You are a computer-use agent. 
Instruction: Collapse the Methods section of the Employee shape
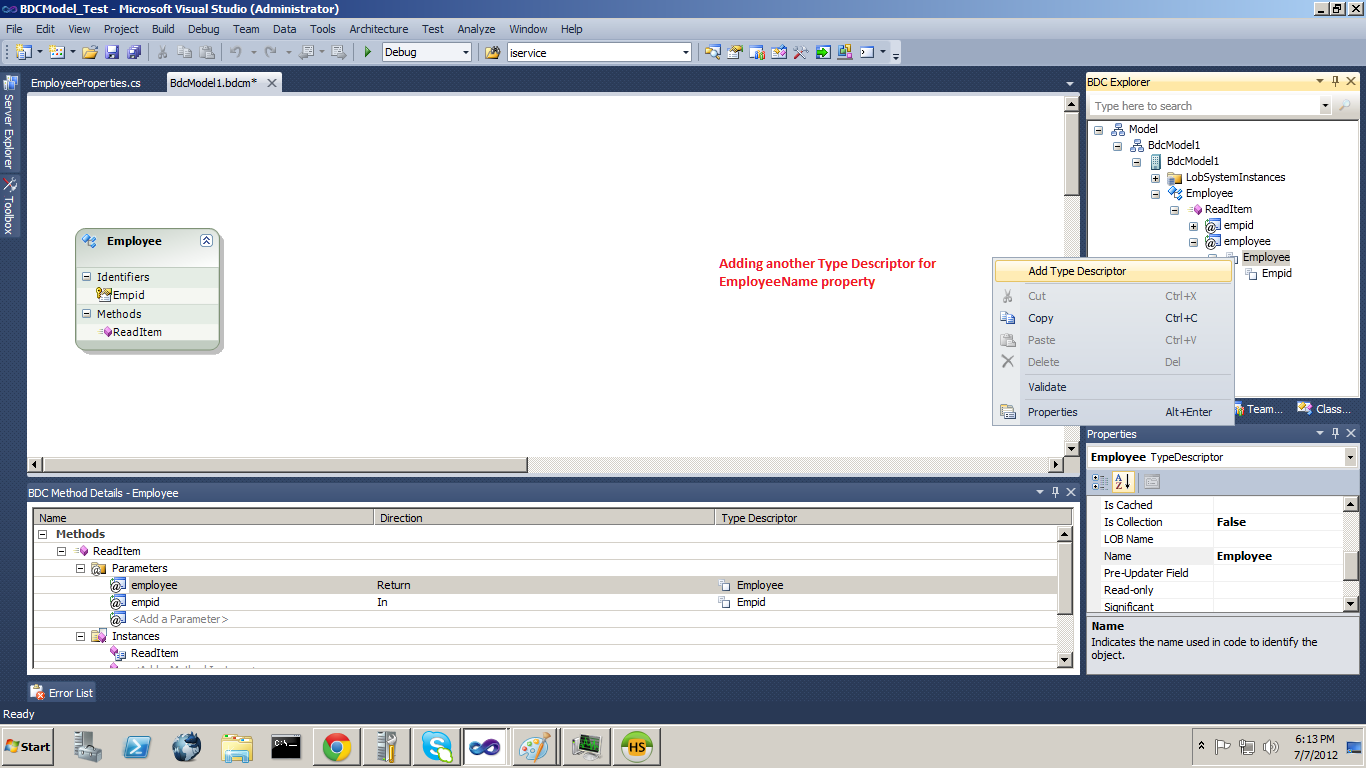pos(87,314)
